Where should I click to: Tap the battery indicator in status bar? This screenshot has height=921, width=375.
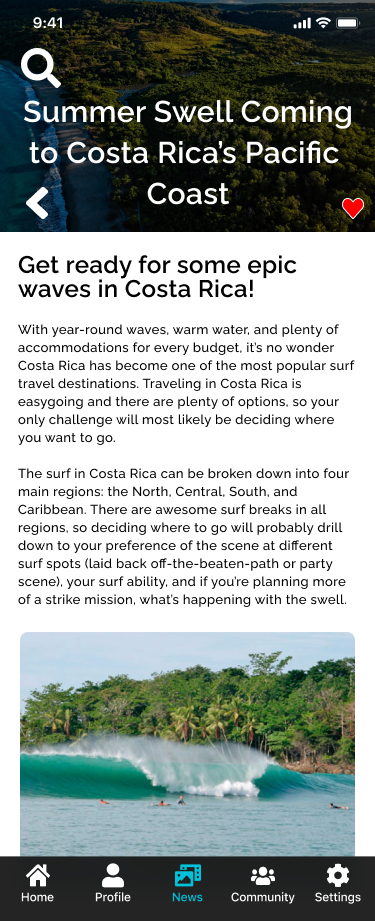click(348, 23)
